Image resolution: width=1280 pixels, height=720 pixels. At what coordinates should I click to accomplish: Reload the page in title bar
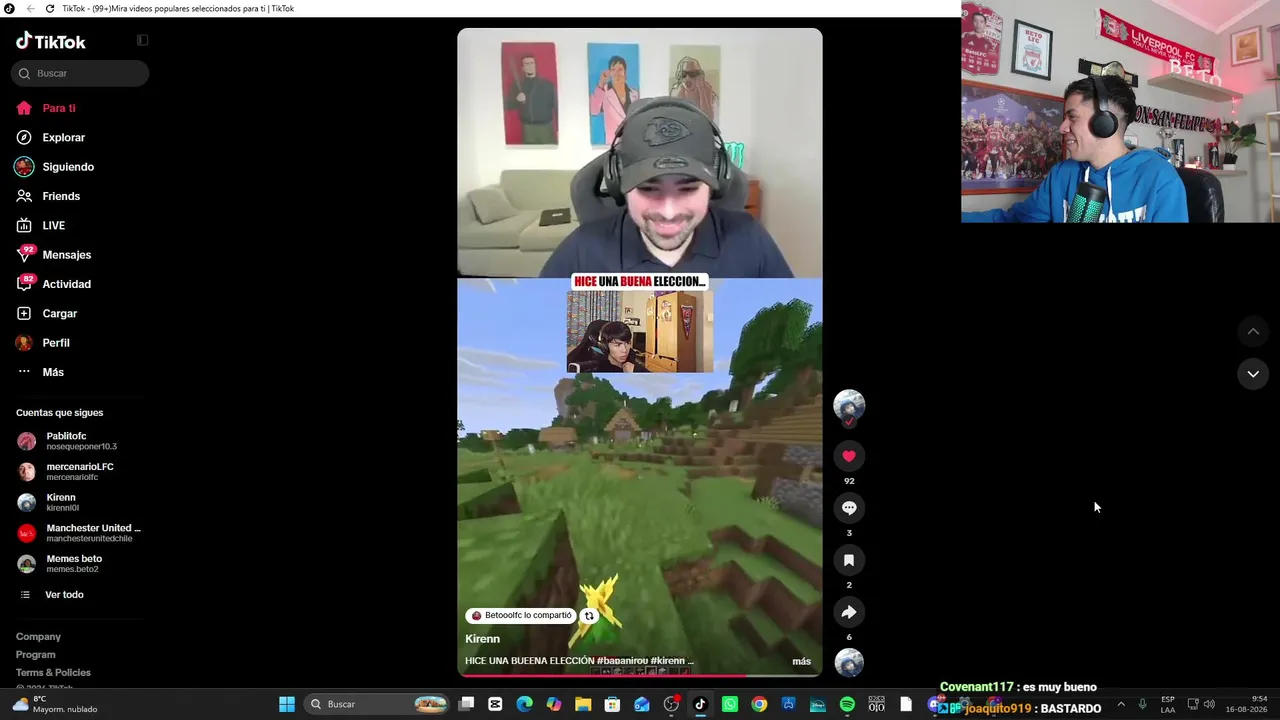coord(49,9)
